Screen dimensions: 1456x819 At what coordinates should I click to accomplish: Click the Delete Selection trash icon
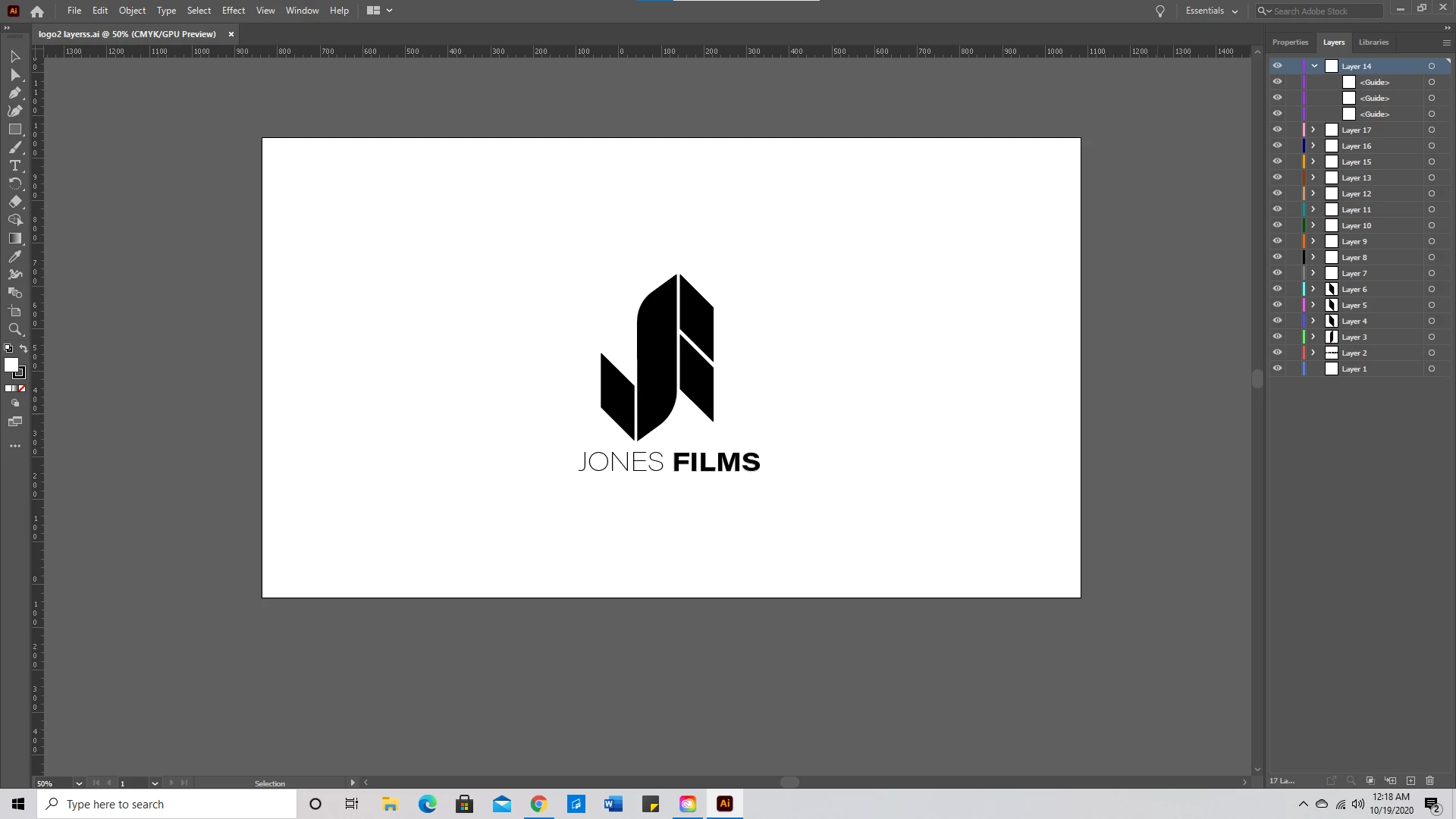click(x=1430, y=780)
